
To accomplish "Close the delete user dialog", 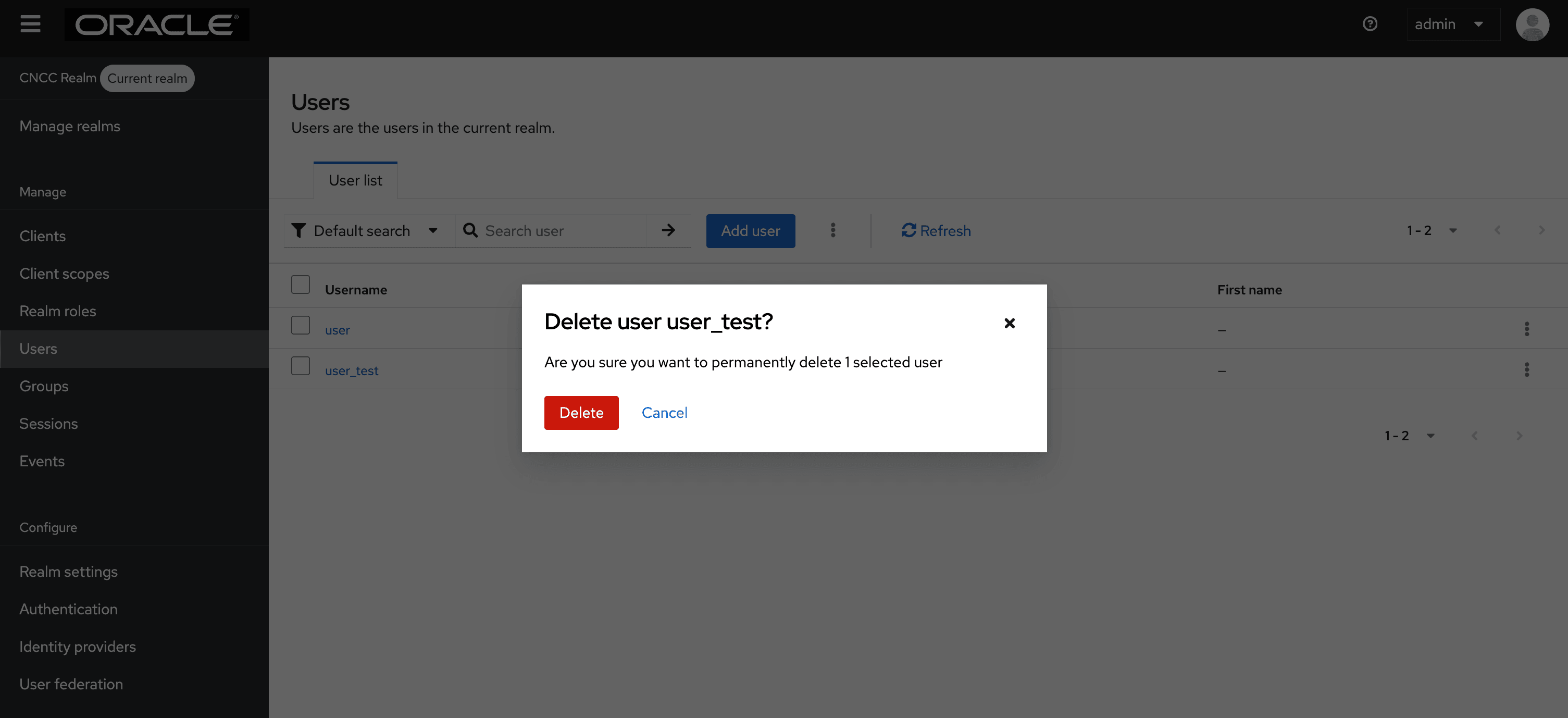I will tap(1009, 324).
